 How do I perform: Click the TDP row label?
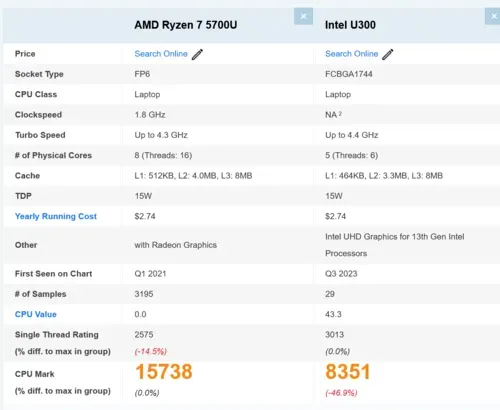tap(23, 196)
